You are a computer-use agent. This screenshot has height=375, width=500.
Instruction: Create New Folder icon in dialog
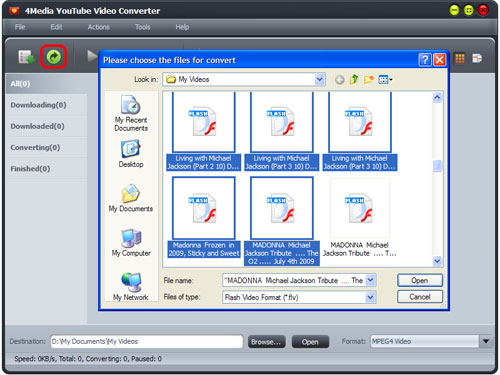(x=368, y=79)
